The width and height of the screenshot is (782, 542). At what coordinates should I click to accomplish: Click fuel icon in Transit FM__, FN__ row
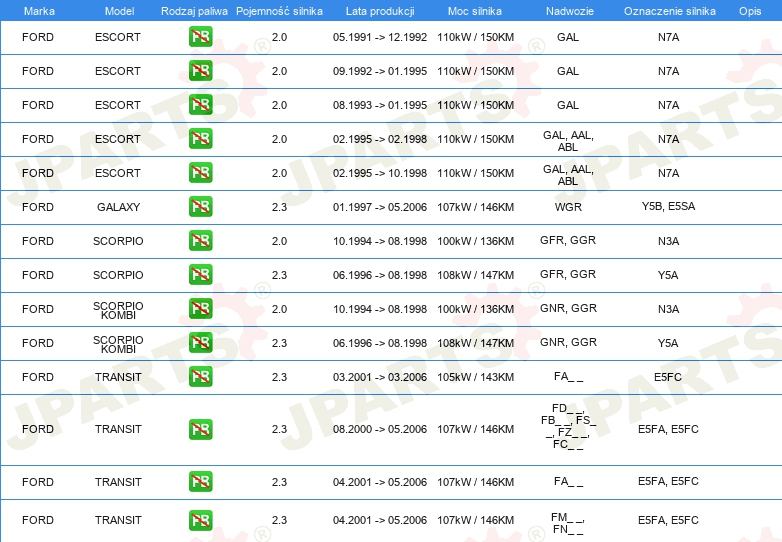point(200,520)
